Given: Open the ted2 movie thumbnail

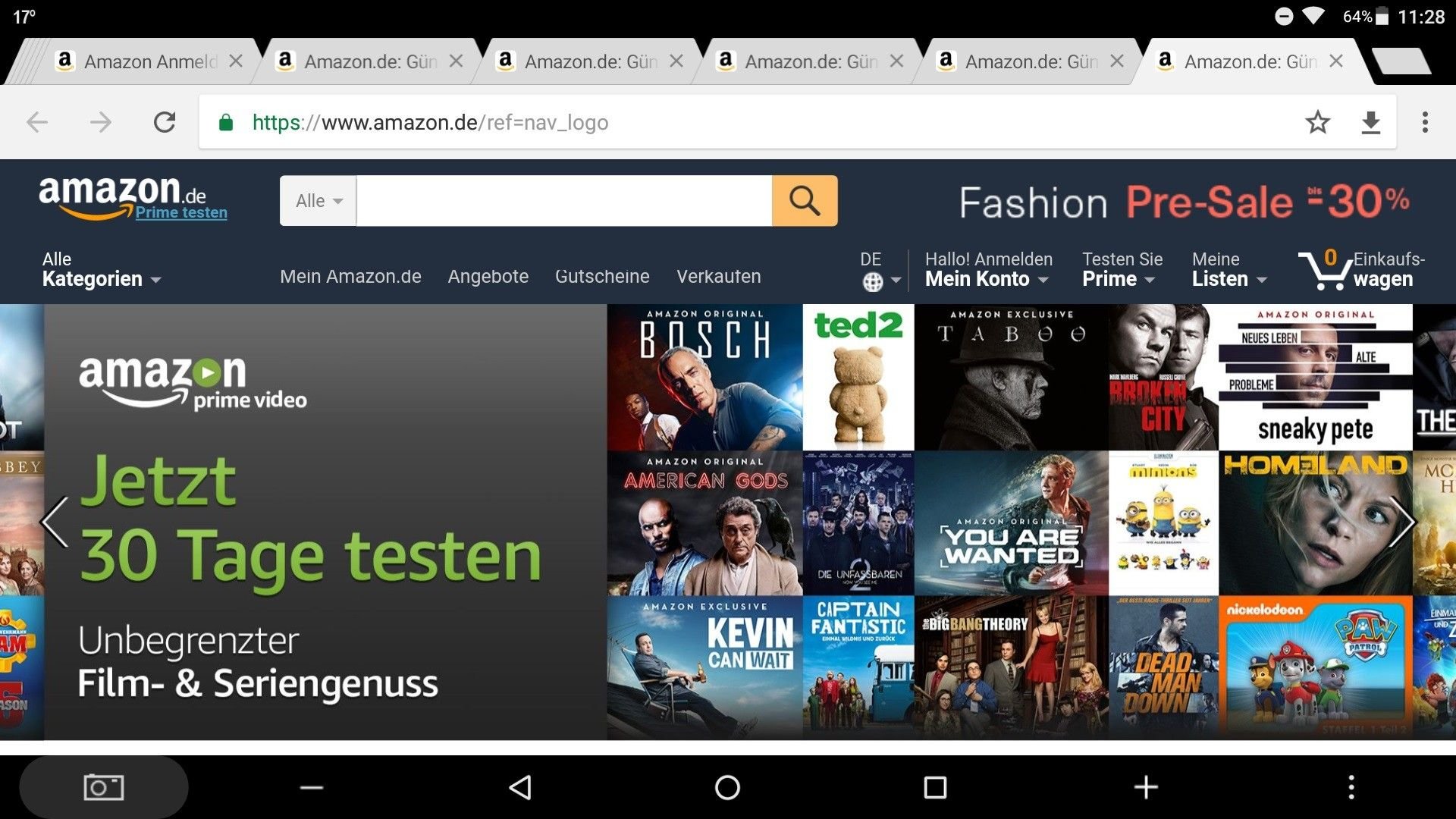Looking at the screenshot, I should 858,377.
